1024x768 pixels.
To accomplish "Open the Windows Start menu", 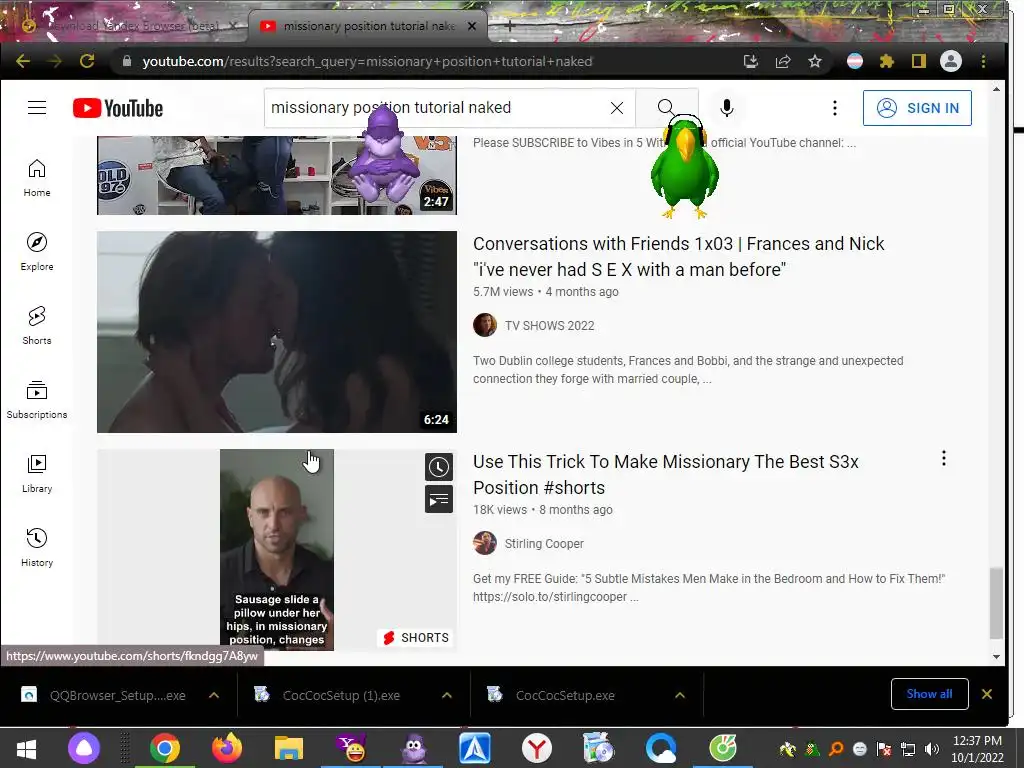I will pyautogui.click(x=26, y=748).
